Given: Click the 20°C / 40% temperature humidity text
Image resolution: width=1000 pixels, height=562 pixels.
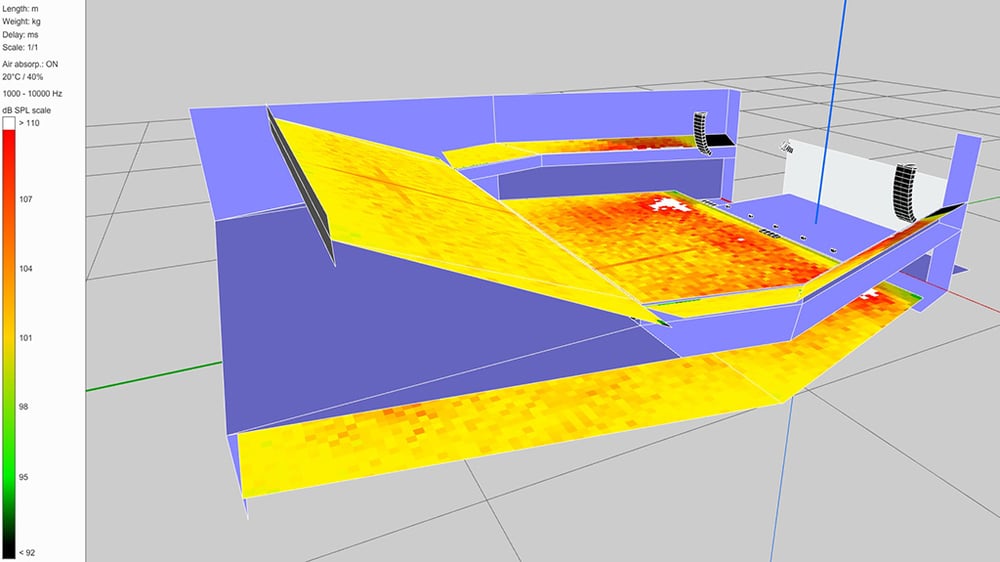Looking at the screenshot, I should pyautogui.click(x=31, y=76).
